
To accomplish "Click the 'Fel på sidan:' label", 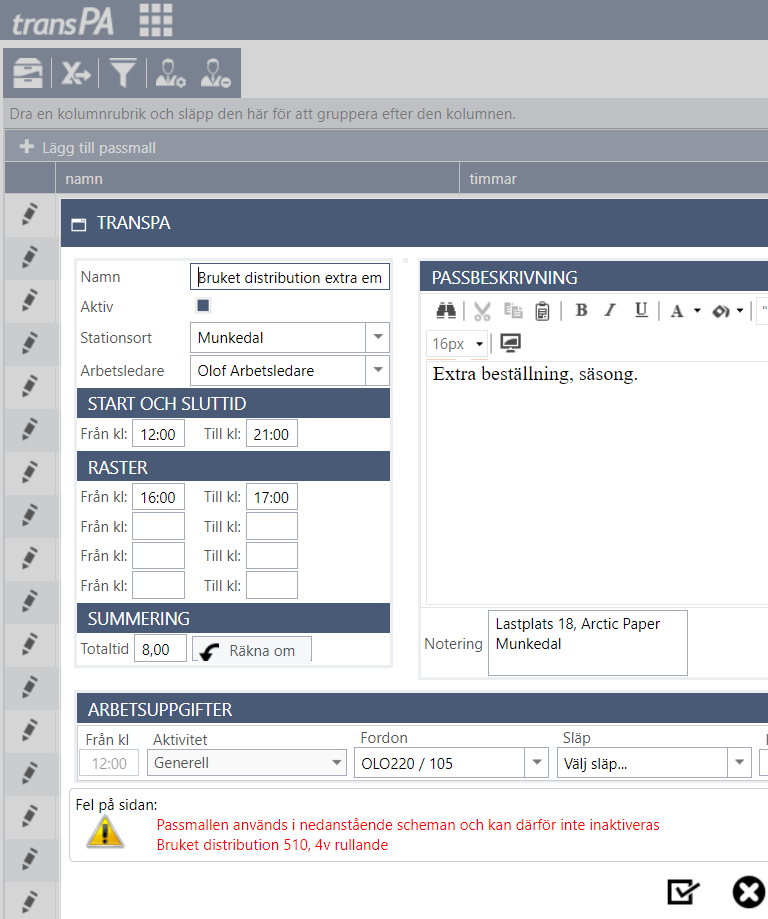I will click(116, 805).
